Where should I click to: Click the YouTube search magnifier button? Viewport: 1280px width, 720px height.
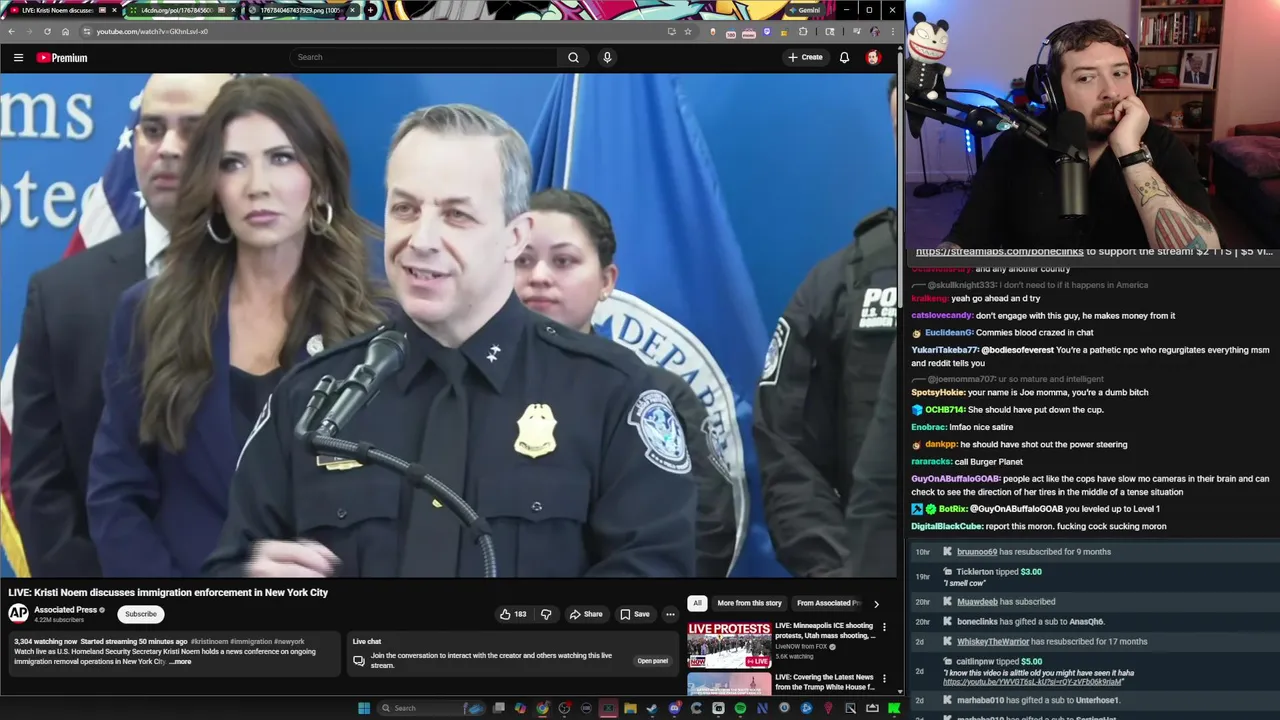click(573, 57)
